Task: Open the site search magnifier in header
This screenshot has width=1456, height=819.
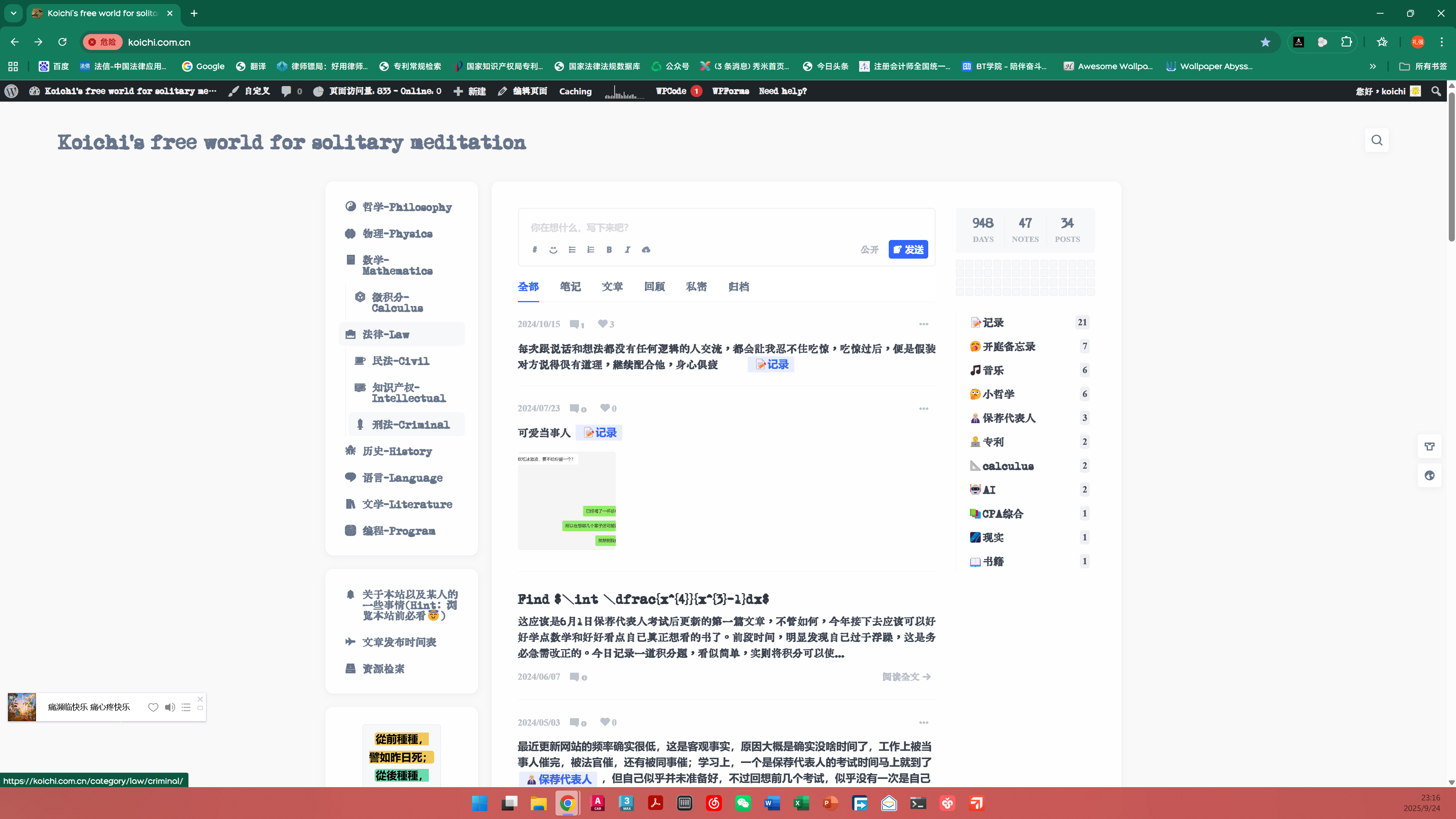Action: point(1377,140)
